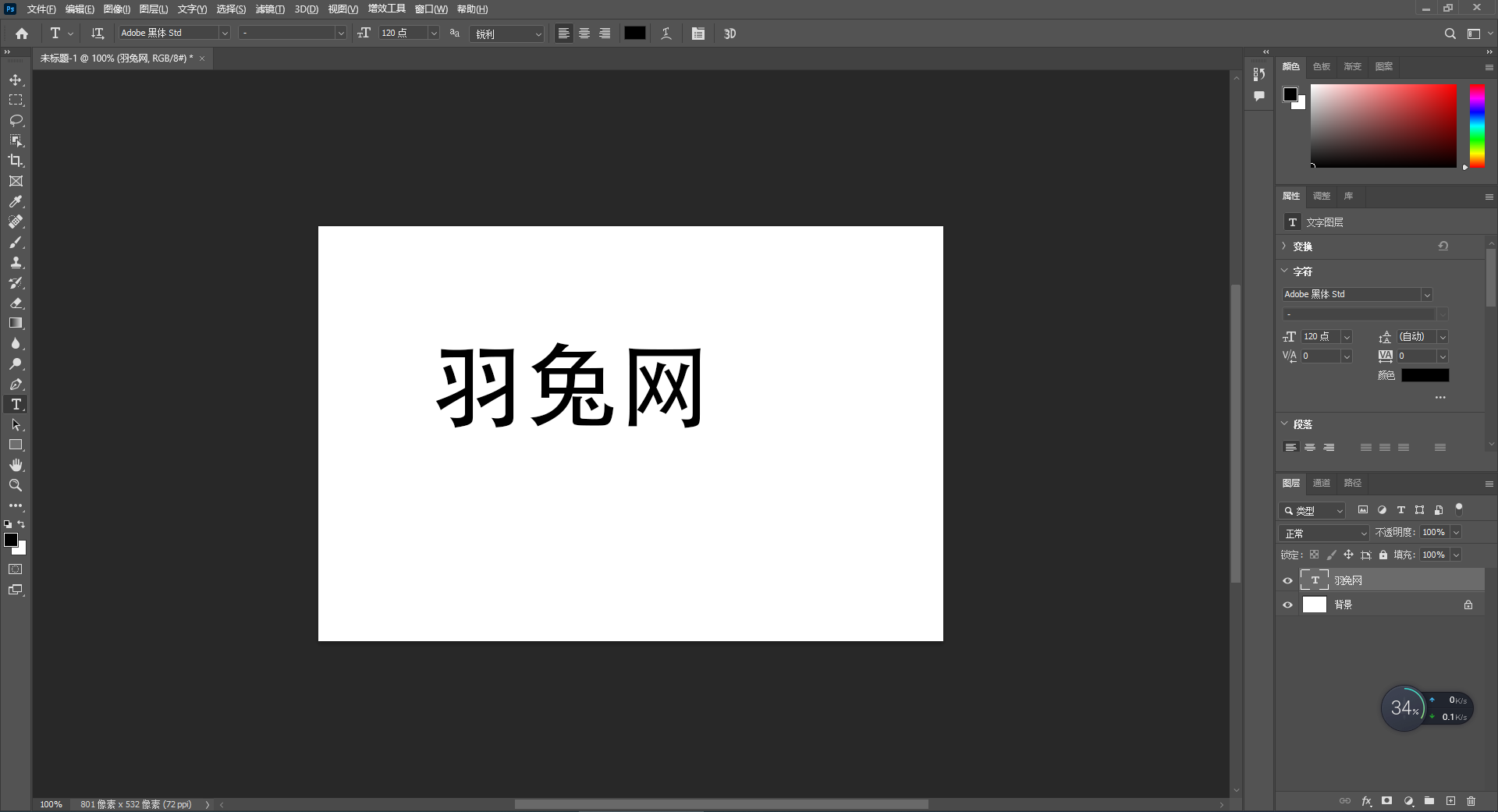Open layer opacity 不透明度 dropdown
The width and height of the screenshot is (1498, 812).
1456,532
